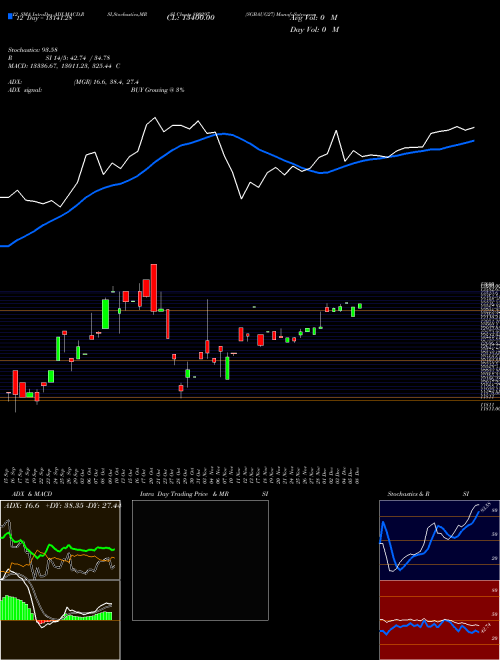Screen dimensions: 500x660
Task: Open the blue Stochastics chart thumbnail
Action: click(x=439, y=540)
